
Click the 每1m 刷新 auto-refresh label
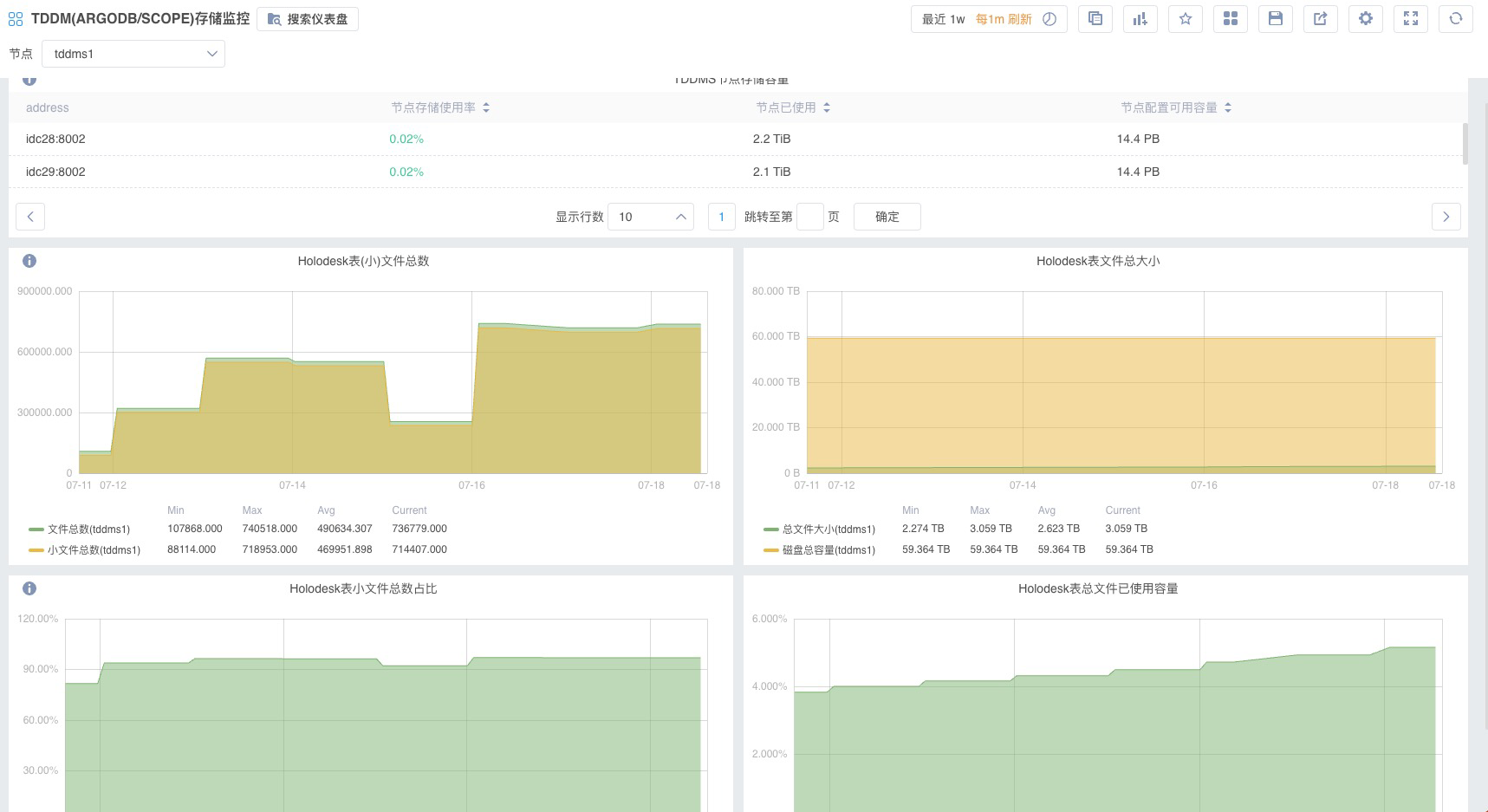[1004, 19]
